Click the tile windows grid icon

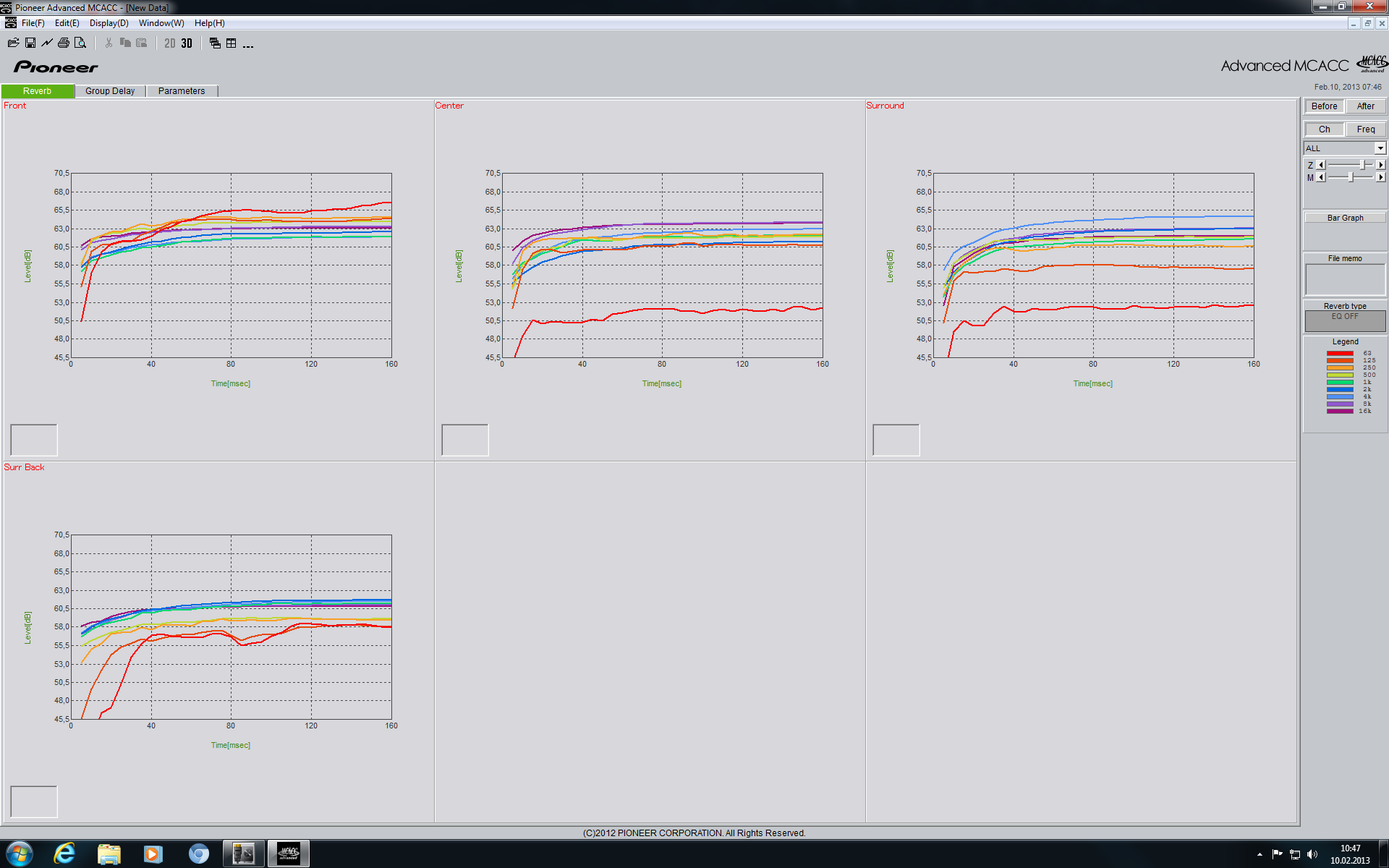tap(231, 43)
